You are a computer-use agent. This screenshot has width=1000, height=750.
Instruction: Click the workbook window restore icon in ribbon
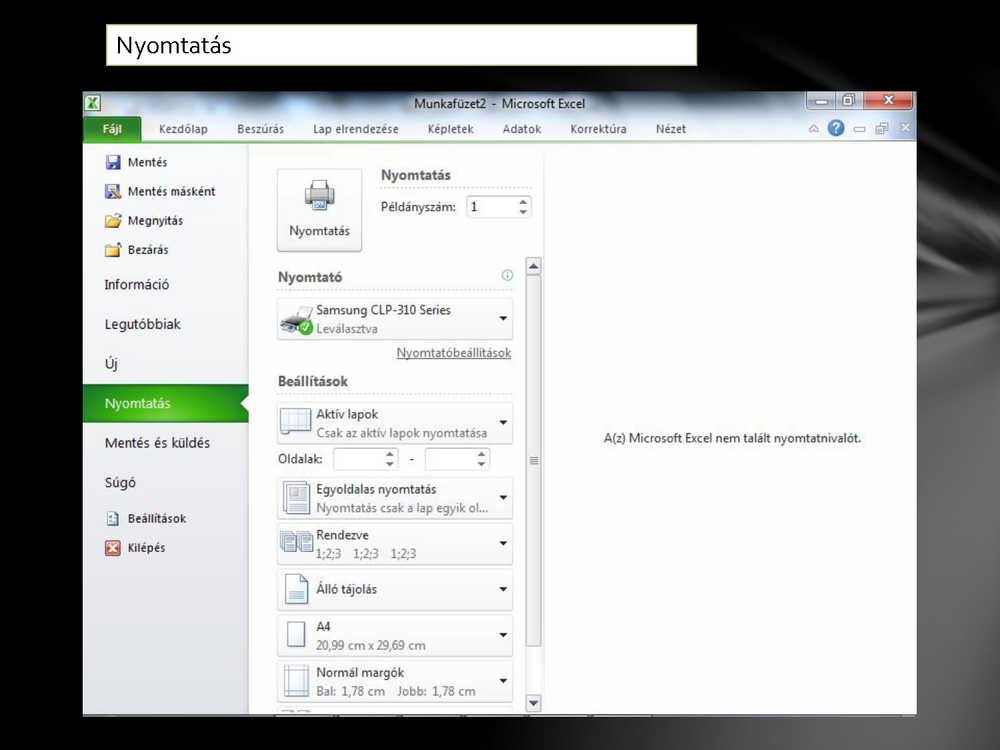point(882,129)
